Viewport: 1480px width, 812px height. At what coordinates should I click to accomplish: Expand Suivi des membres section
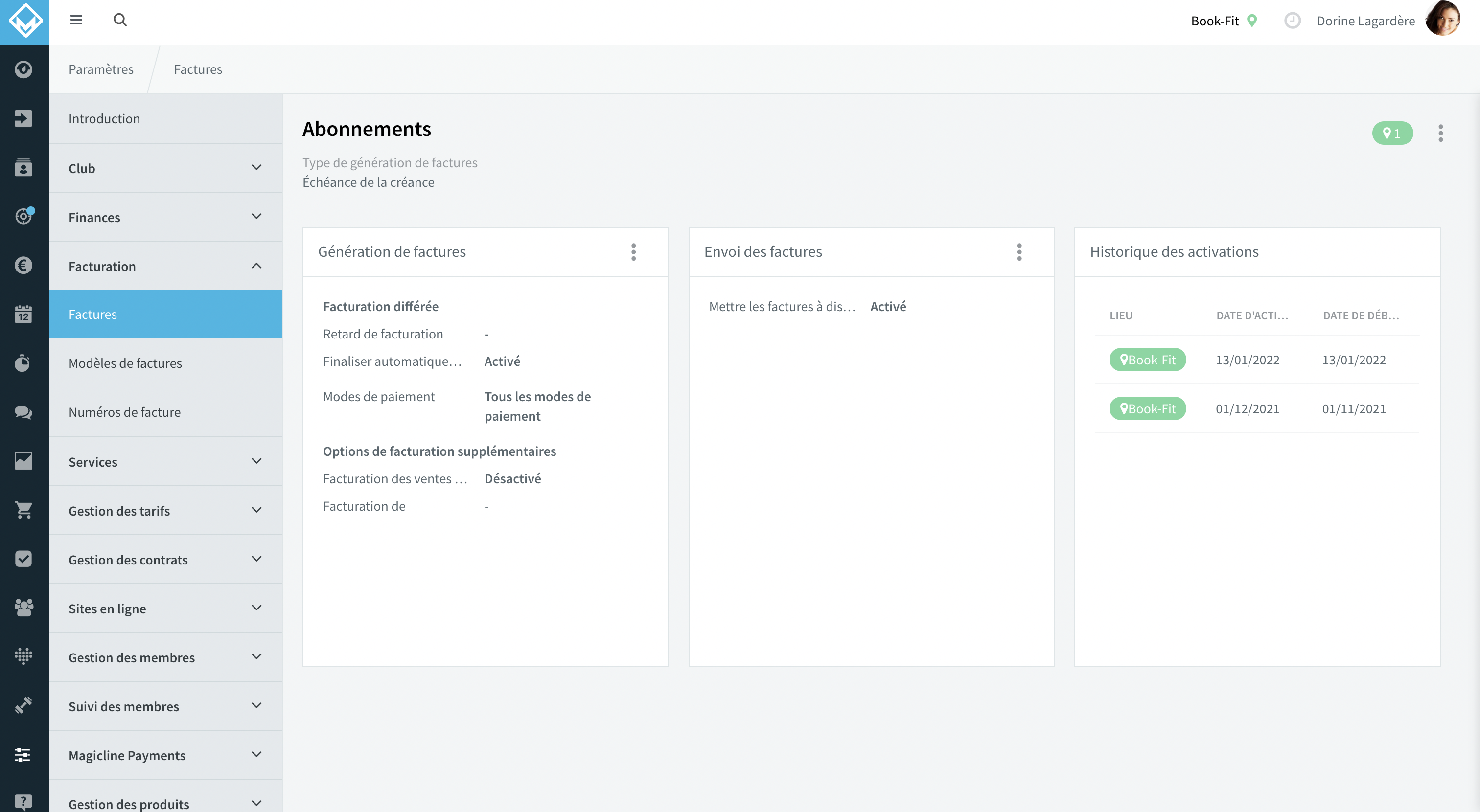[165, 706]
